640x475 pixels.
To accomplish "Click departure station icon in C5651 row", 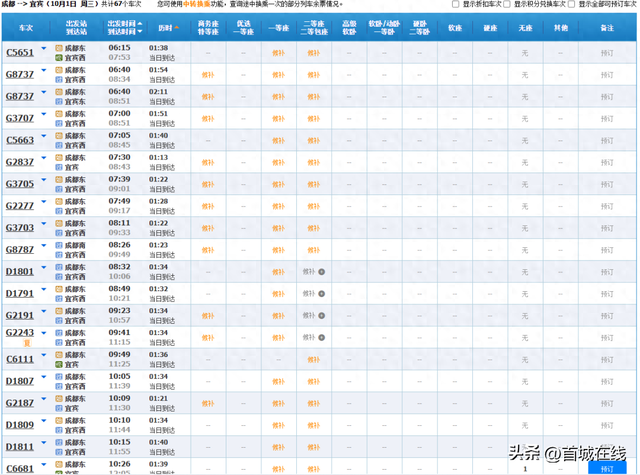I will (x=59, y=48).
